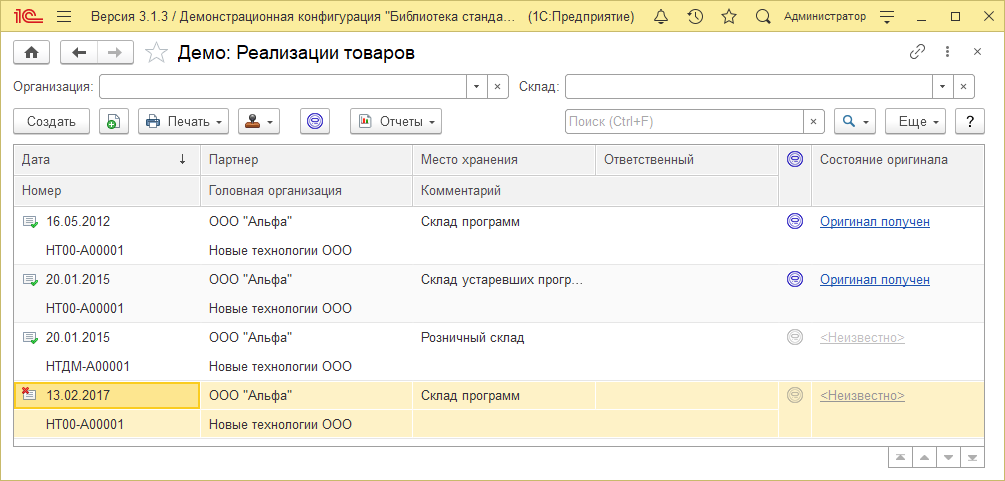Click the Организация input field
1005x481 pixels.
[x=283, y=87]
